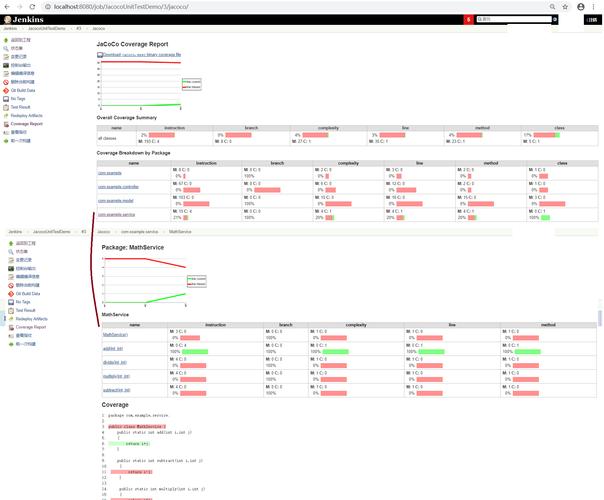Viewport: 604px width, 500px height.
Task: Open the com.example.model package link
Action: point(116,201)
